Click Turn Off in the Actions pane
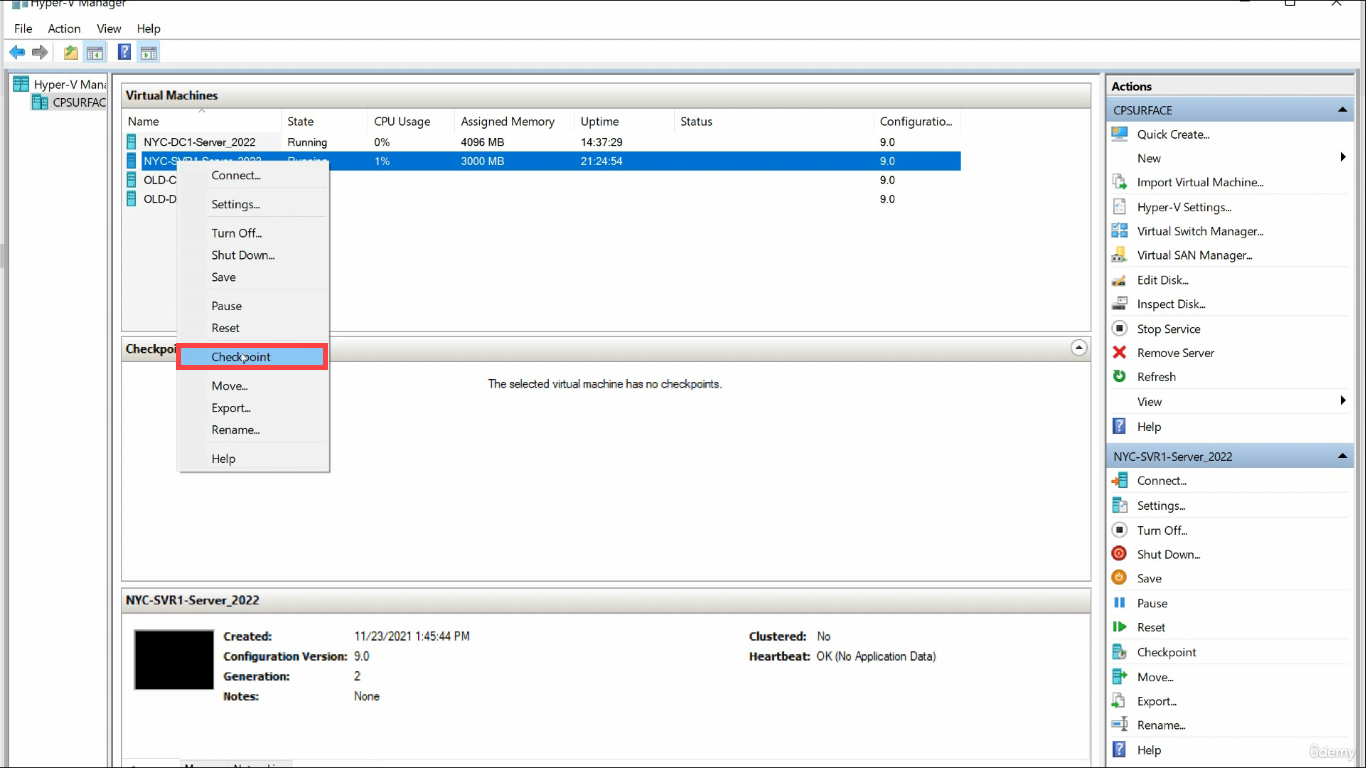1366x768 pixels. click(1162, 530)
